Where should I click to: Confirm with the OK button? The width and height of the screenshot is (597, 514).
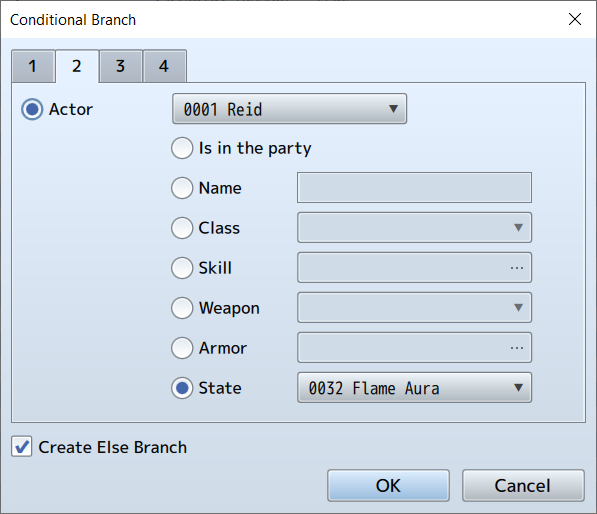click(x=388, y=485)
